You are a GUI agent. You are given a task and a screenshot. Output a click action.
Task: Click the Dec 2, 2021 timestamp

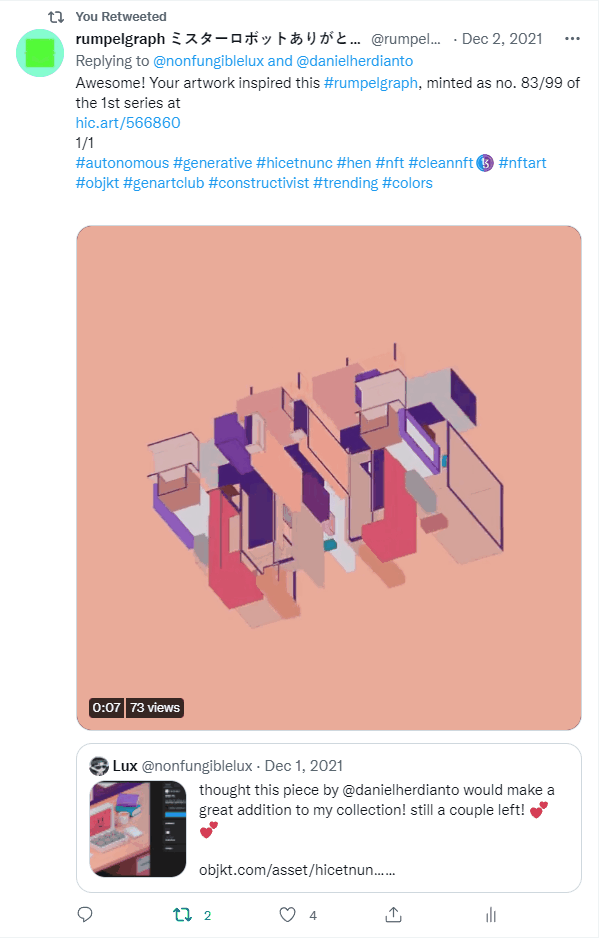click(x=501, y=39)
